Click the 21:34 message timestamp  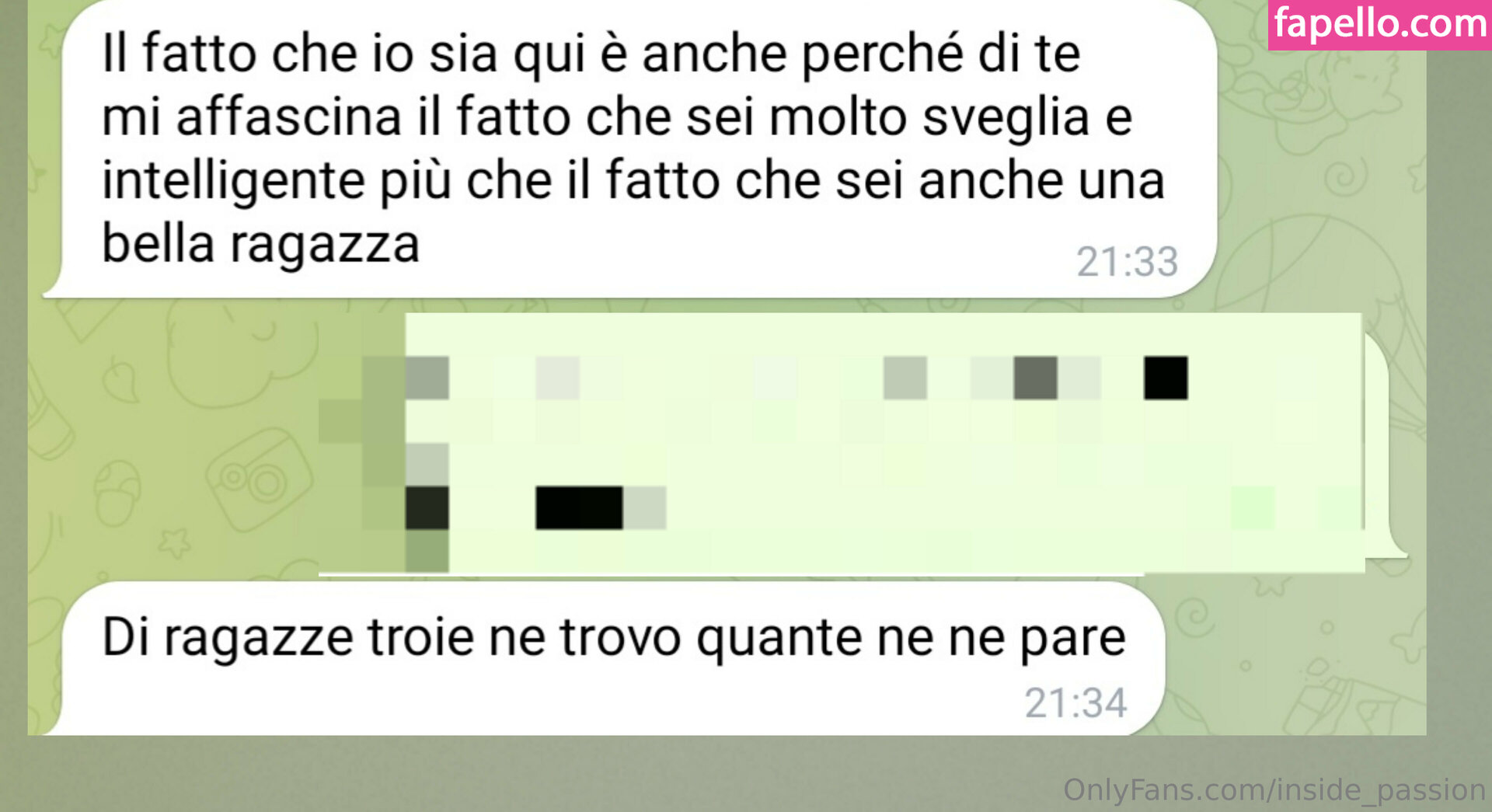(x=1075, y=703)
